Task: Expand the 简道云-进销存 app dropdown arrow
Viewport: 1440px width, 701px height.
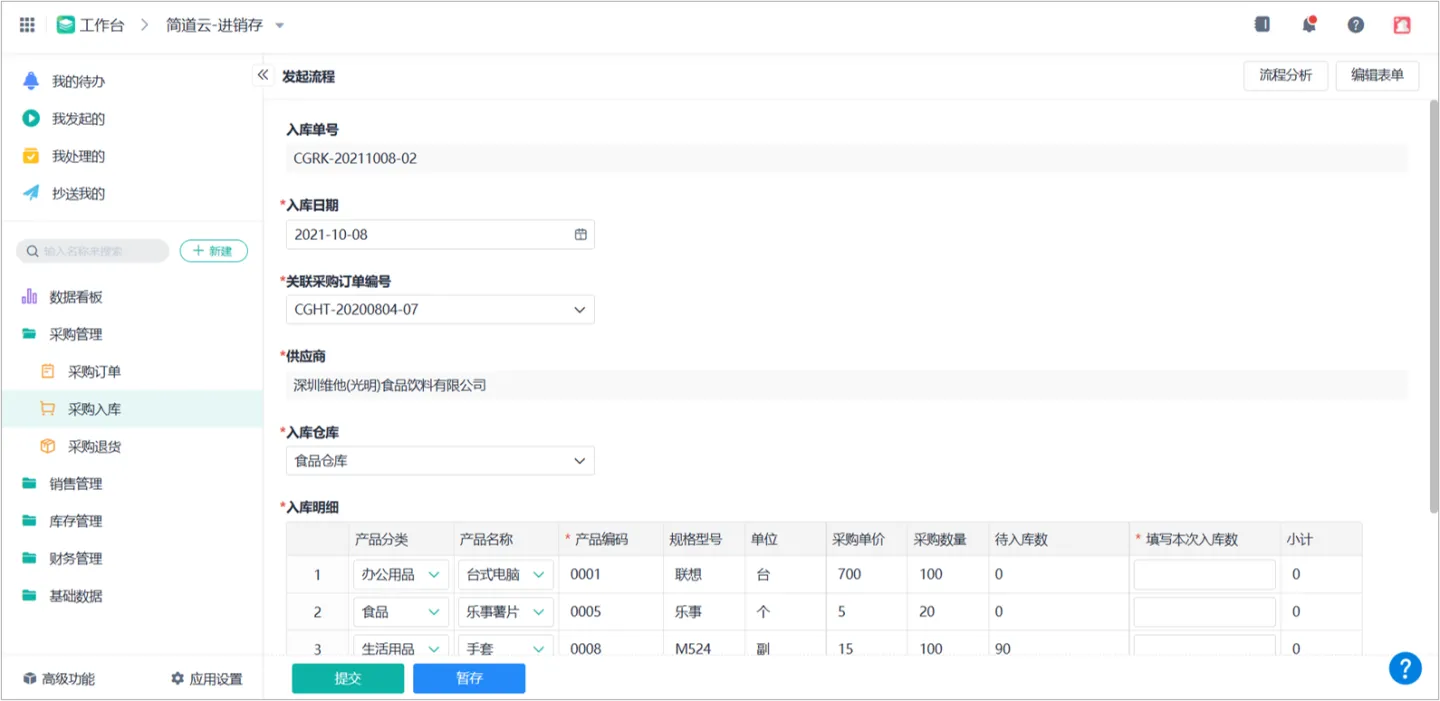Action: pos(279,26)
